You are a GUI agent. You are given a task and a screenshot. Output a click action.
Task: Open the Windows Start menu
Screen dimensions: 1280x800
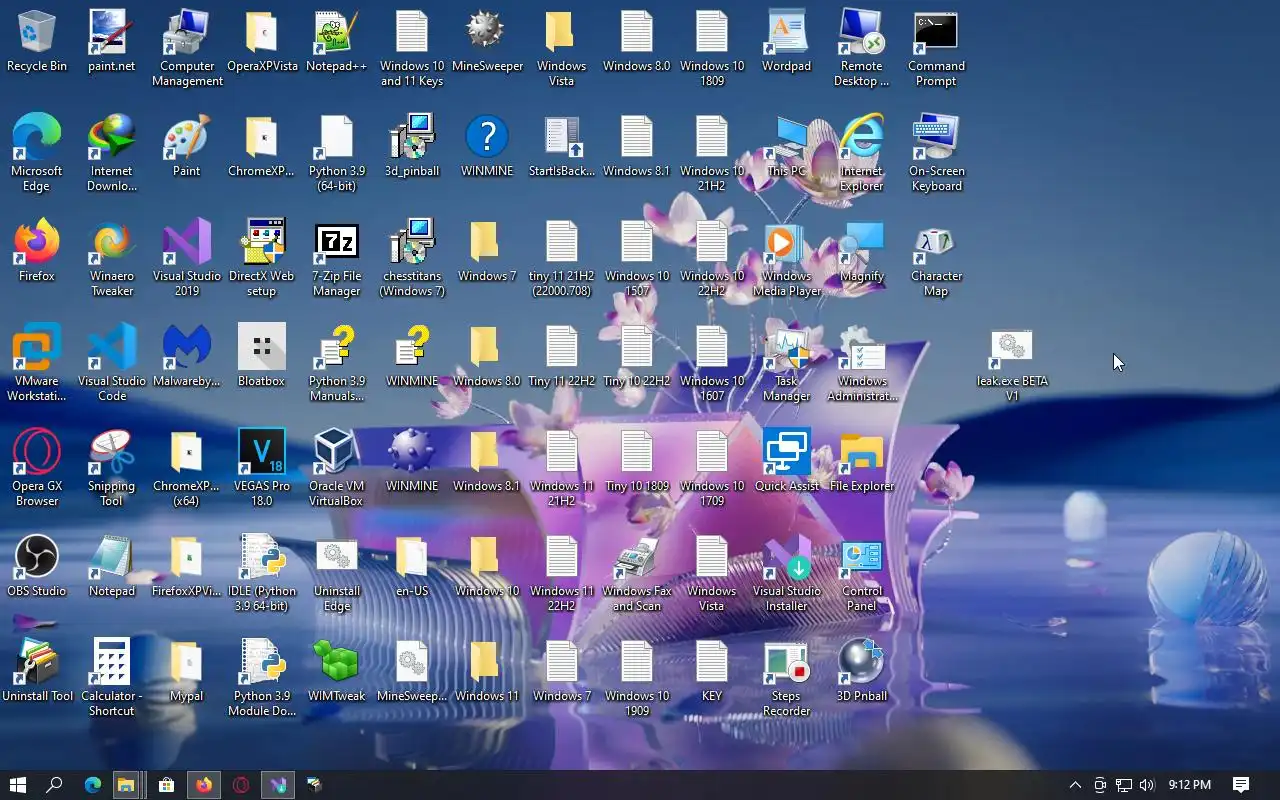17,785
